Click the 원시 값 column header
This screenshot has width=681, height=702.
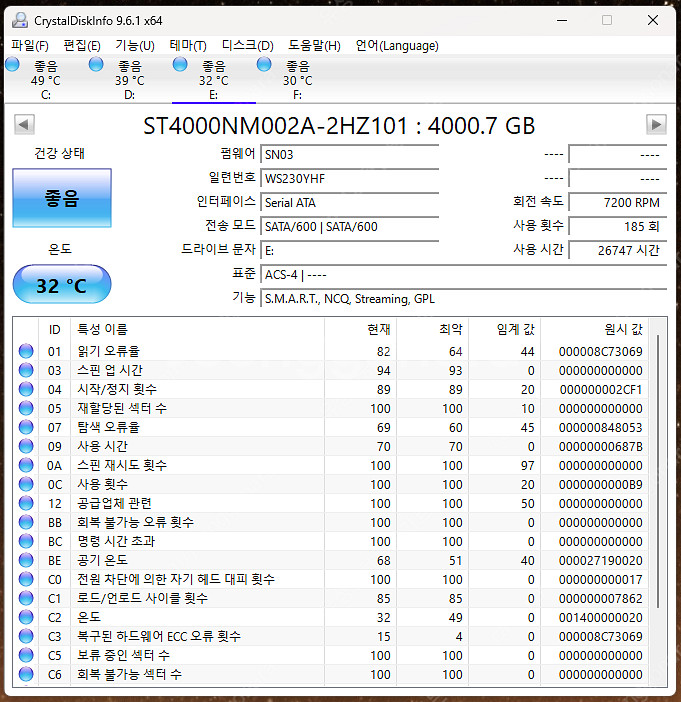595,330
